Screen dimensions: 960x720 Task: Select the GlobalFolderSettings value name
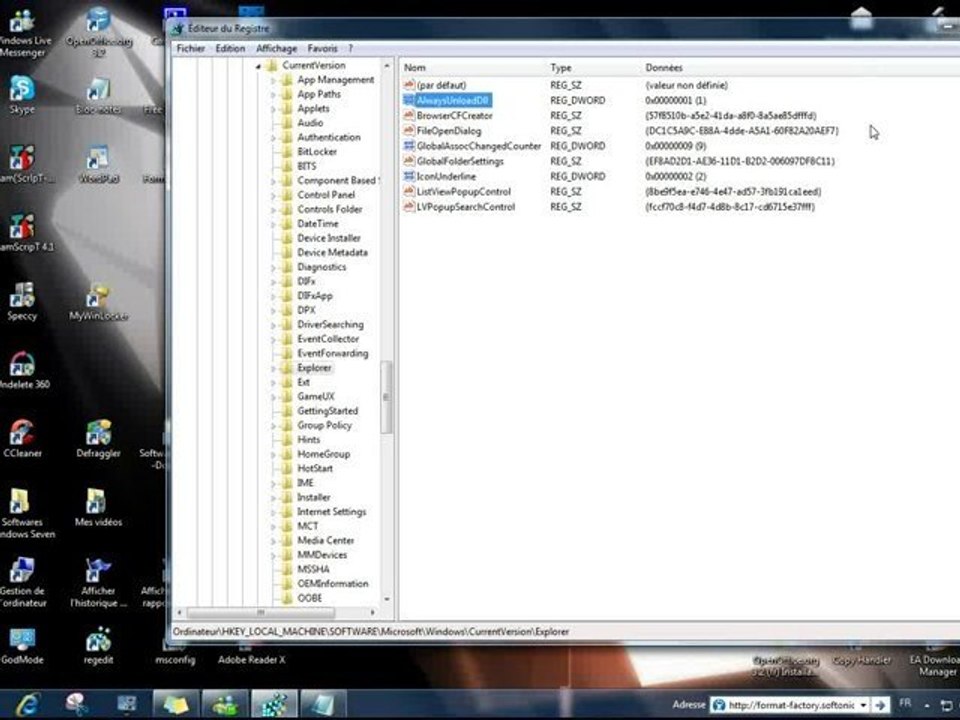(x=460, y=161)
